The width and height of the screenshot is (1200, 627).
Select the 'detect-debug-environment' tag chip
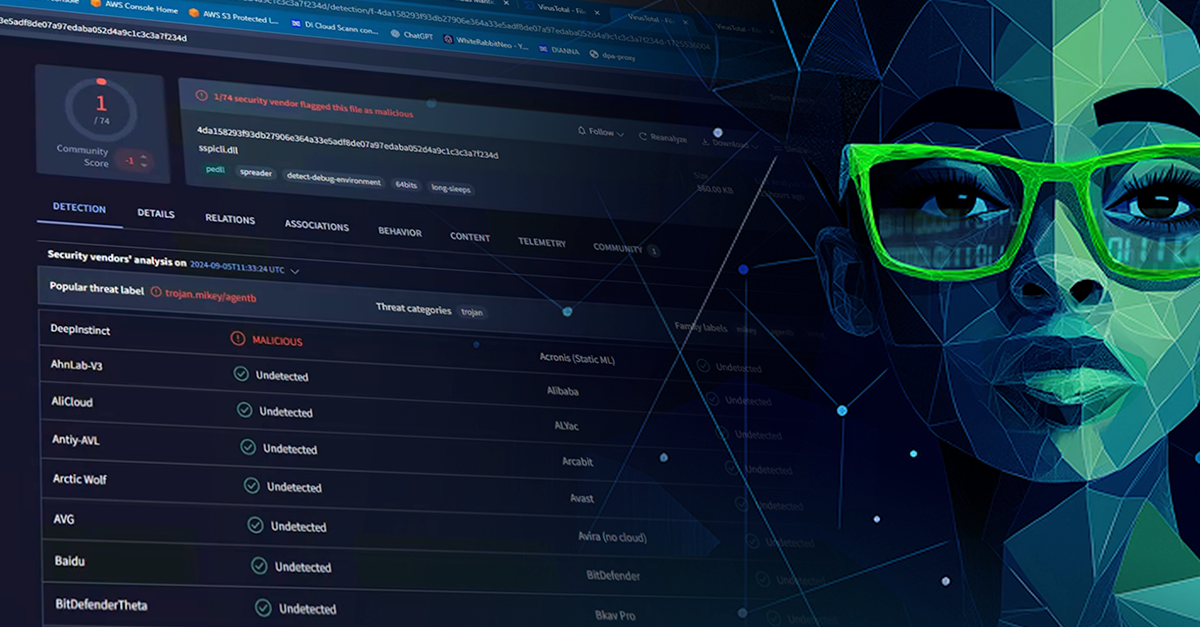[x=334, y=180]
